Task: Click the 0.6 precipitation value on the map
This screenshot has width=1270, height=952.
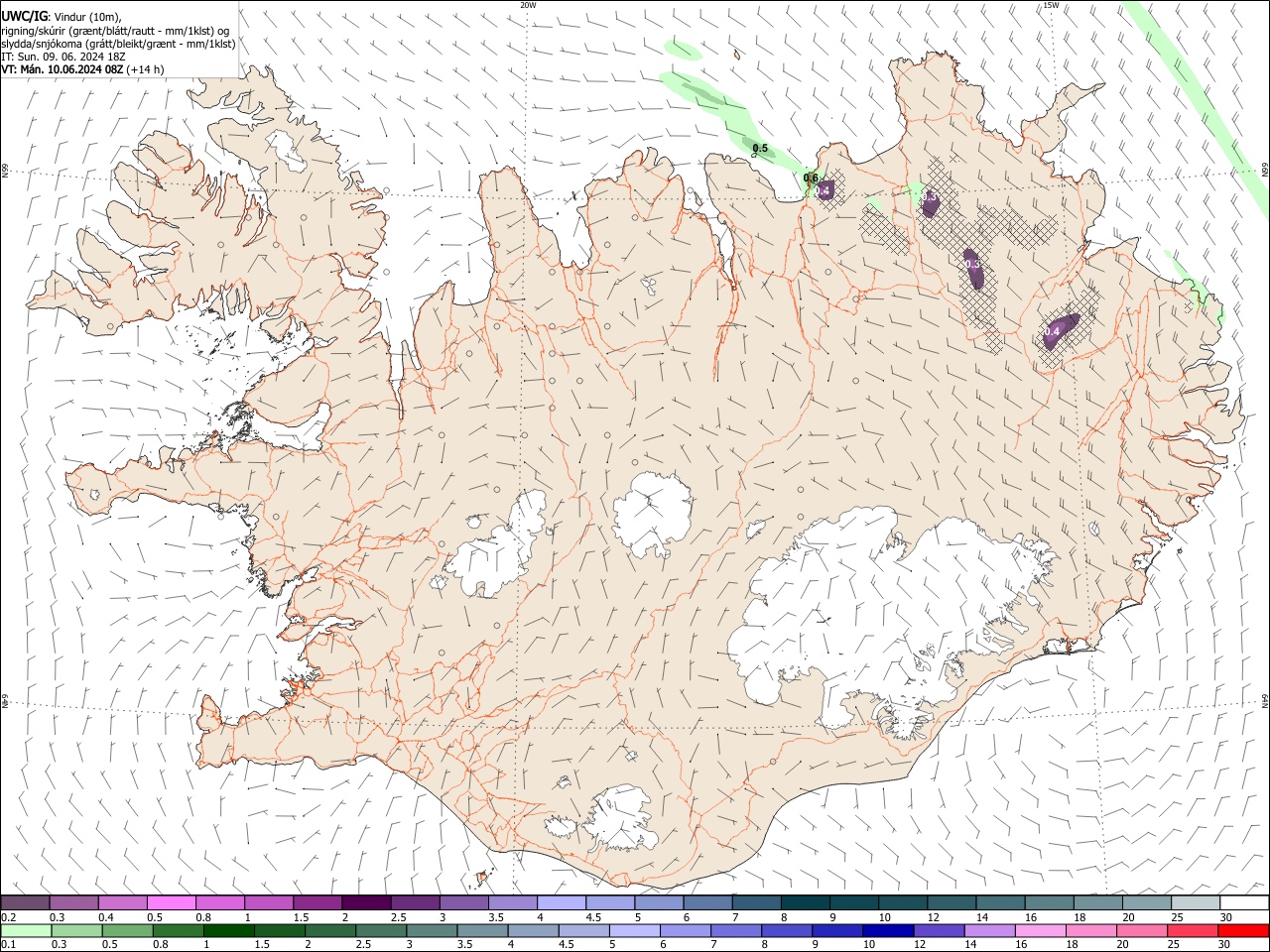Action: pyautogui.click(x=811, y=178)
